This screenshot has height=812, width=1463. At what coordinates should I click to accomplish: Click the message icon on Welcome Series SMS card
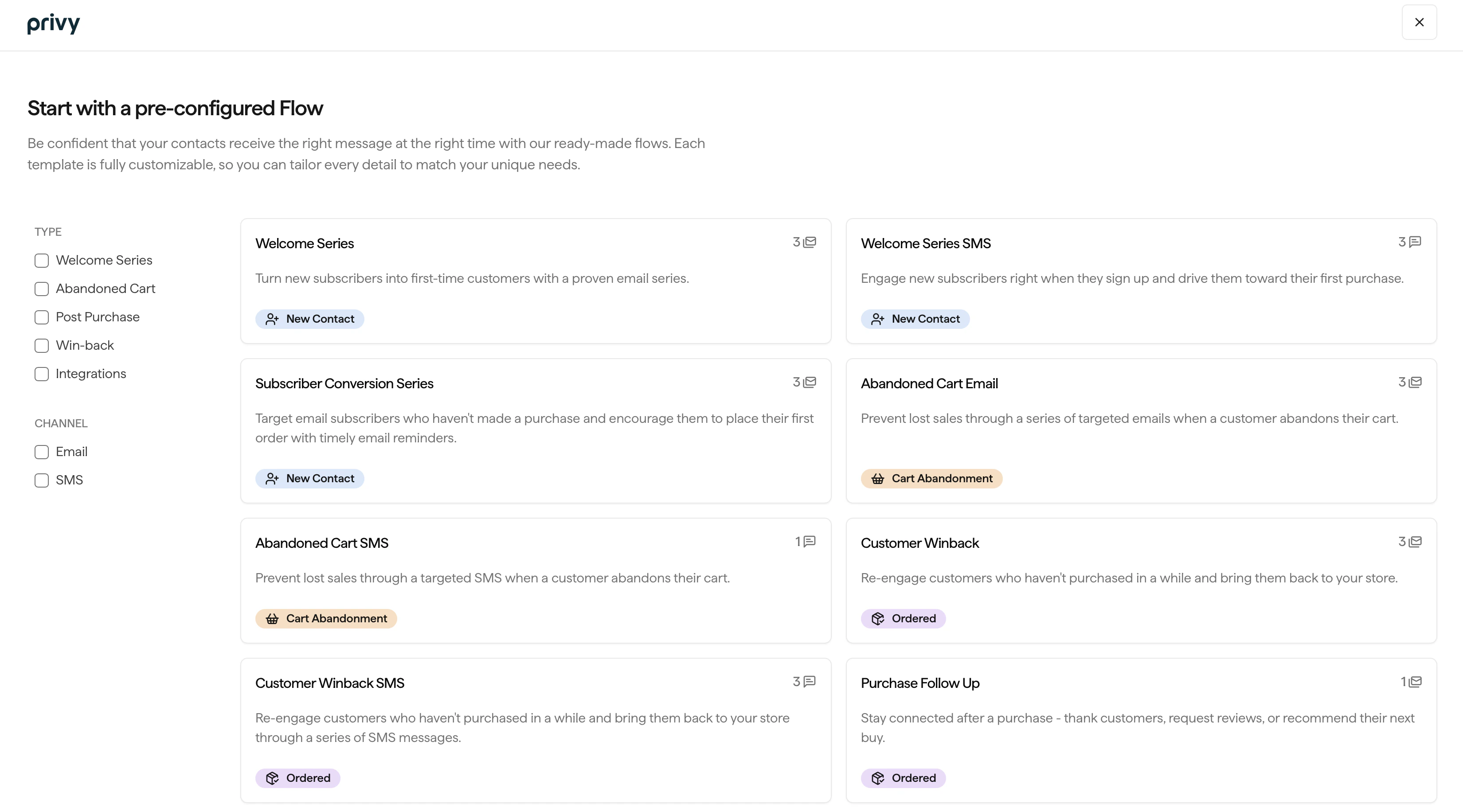tap(1415, 241)
